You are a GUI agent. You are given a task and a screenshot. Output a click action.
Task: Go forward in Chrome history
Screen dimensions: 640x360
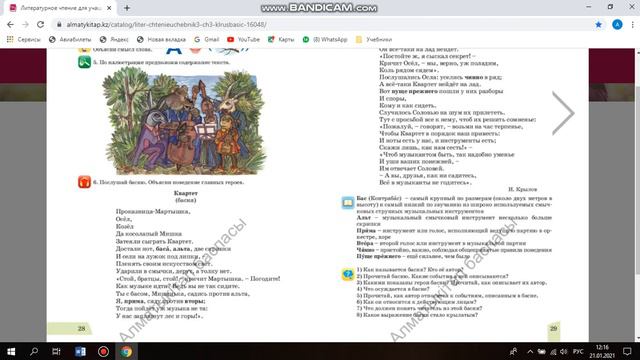(x=25, y=24)
